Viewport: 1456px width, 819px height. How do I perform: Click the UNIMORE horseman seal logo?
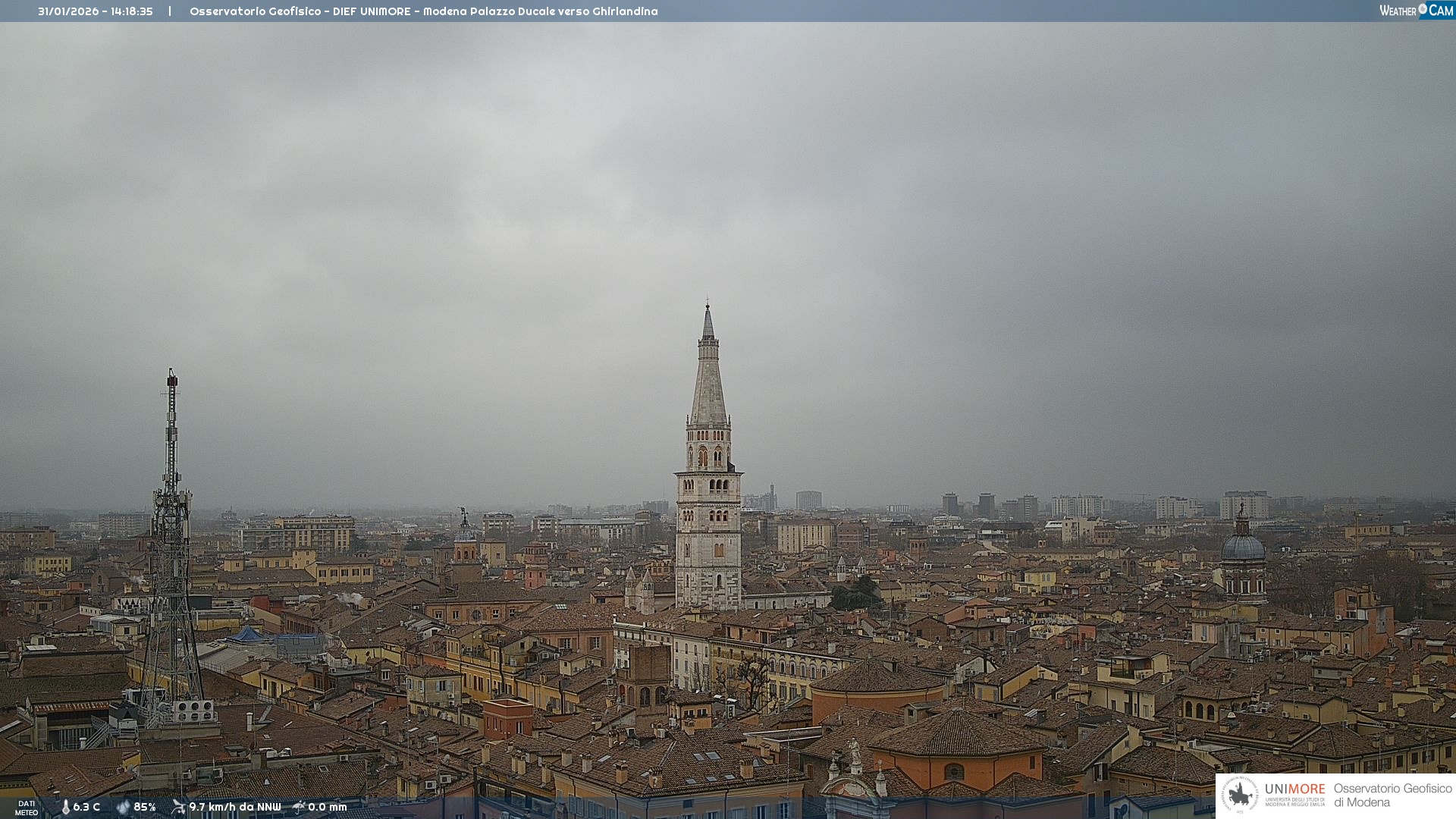[x=1240, y=795]
